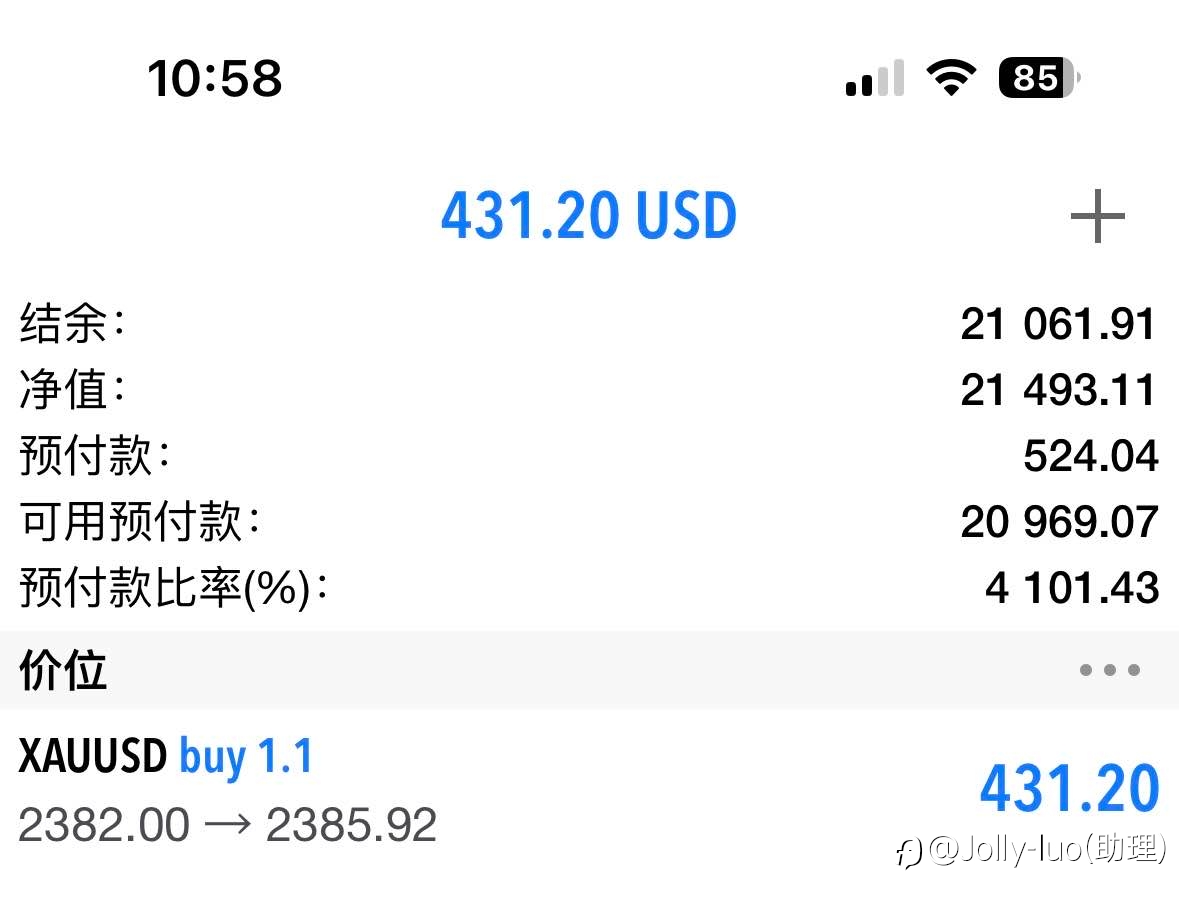The height and width of the screenshot is (904, 1179).
Task: Select the 预付款 margin row
Action: coord(590,456)
